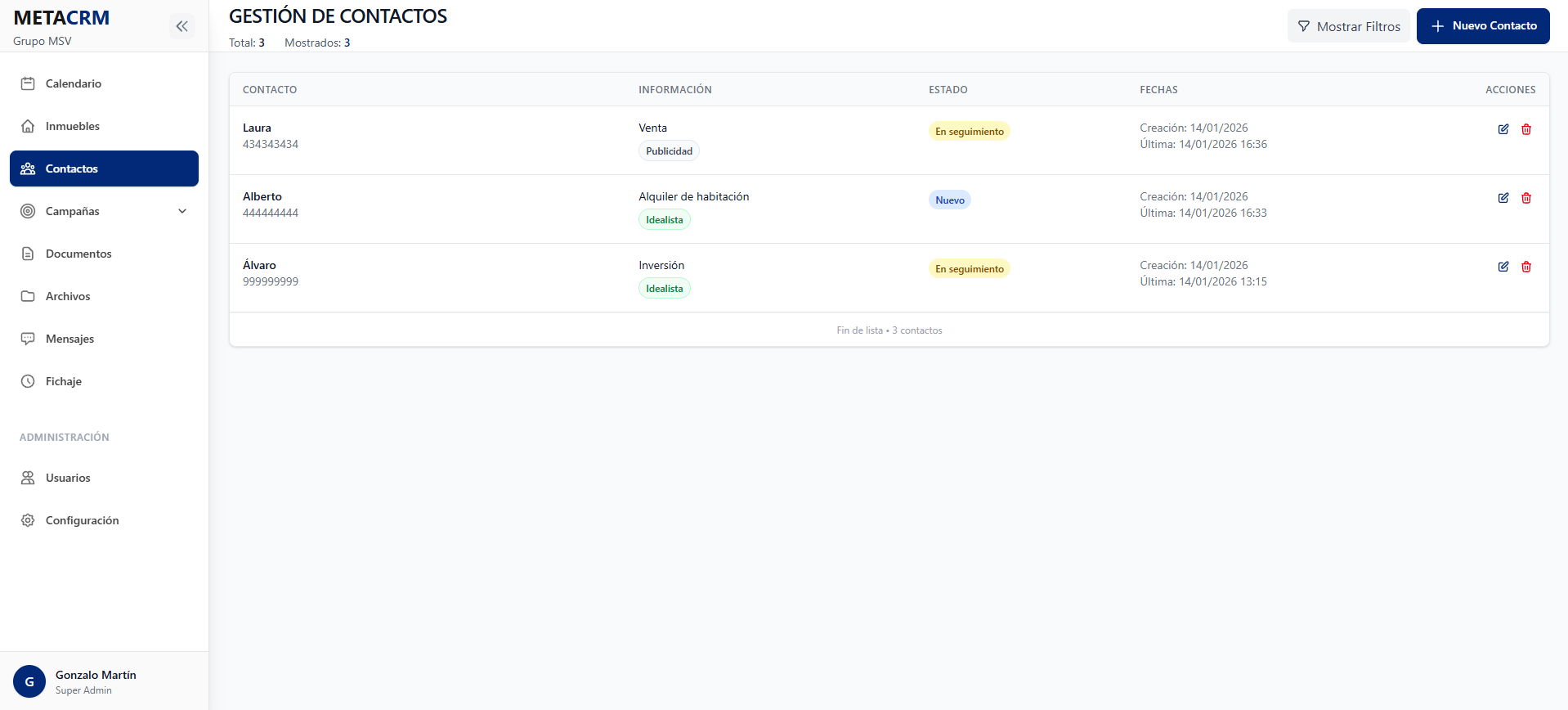Screen dimensions: 1568x710
Task: Delete the Alberto contact via trash icon
Action: pos(1525,198)
